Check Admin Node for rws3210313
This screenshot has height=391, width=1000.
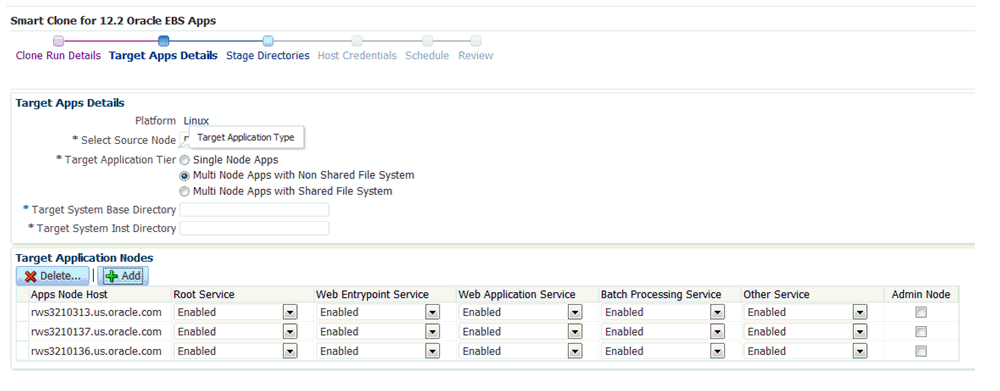click(x=920, y=313)
